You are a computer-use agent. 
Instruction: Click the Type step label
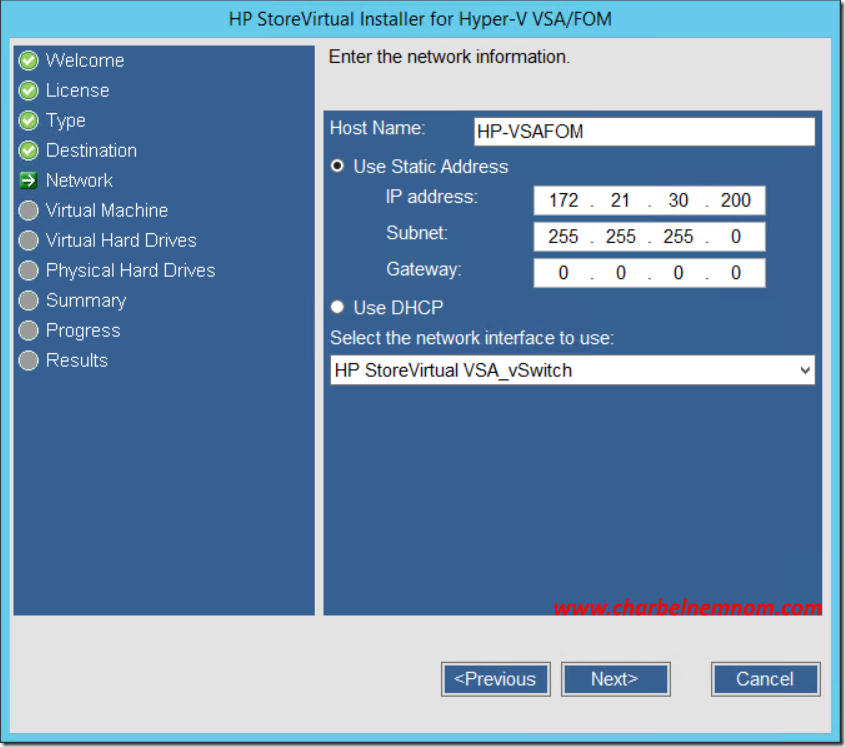[65, 121]
